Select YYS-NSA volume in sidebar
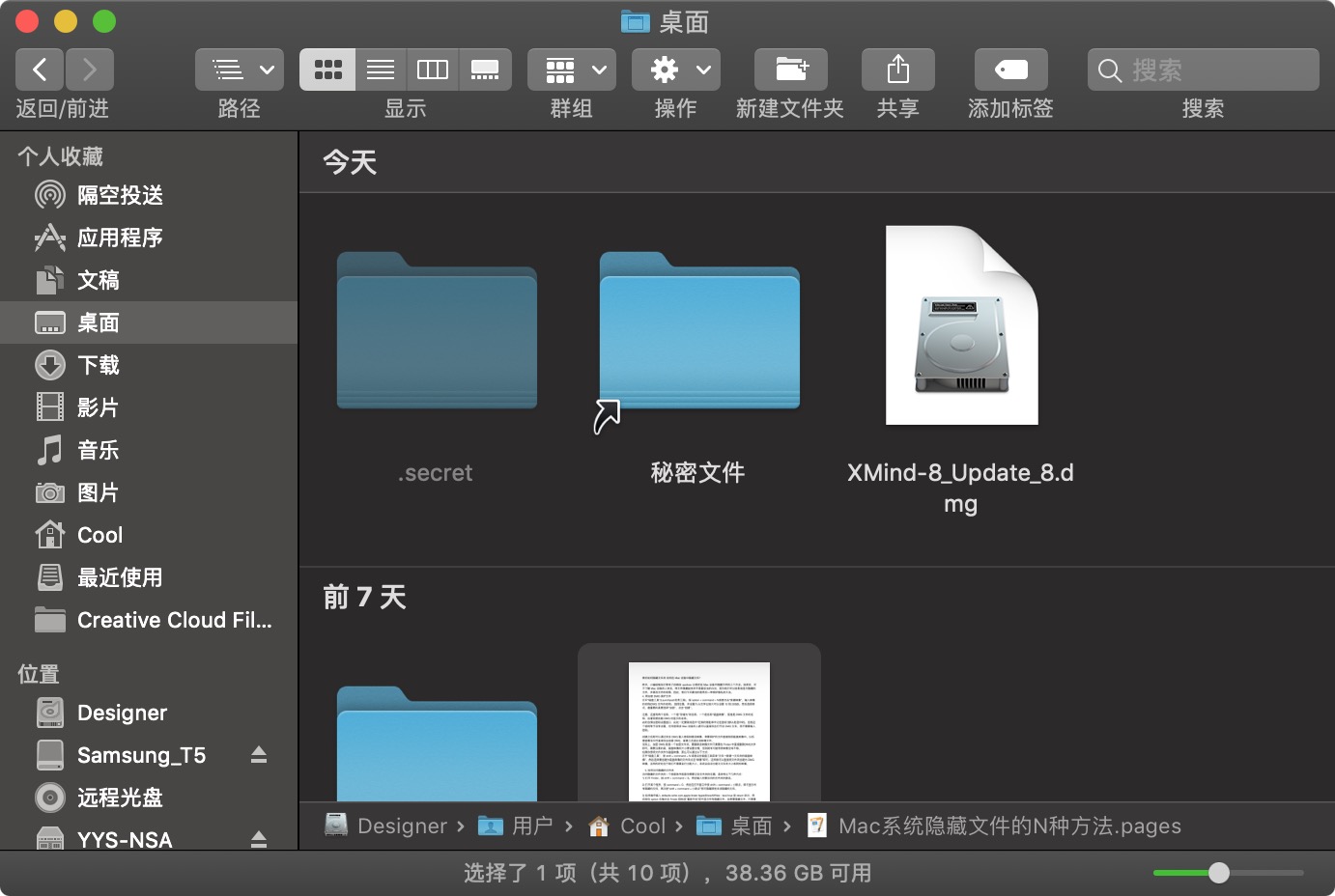The image size is (1335, 896). point(149,838)
